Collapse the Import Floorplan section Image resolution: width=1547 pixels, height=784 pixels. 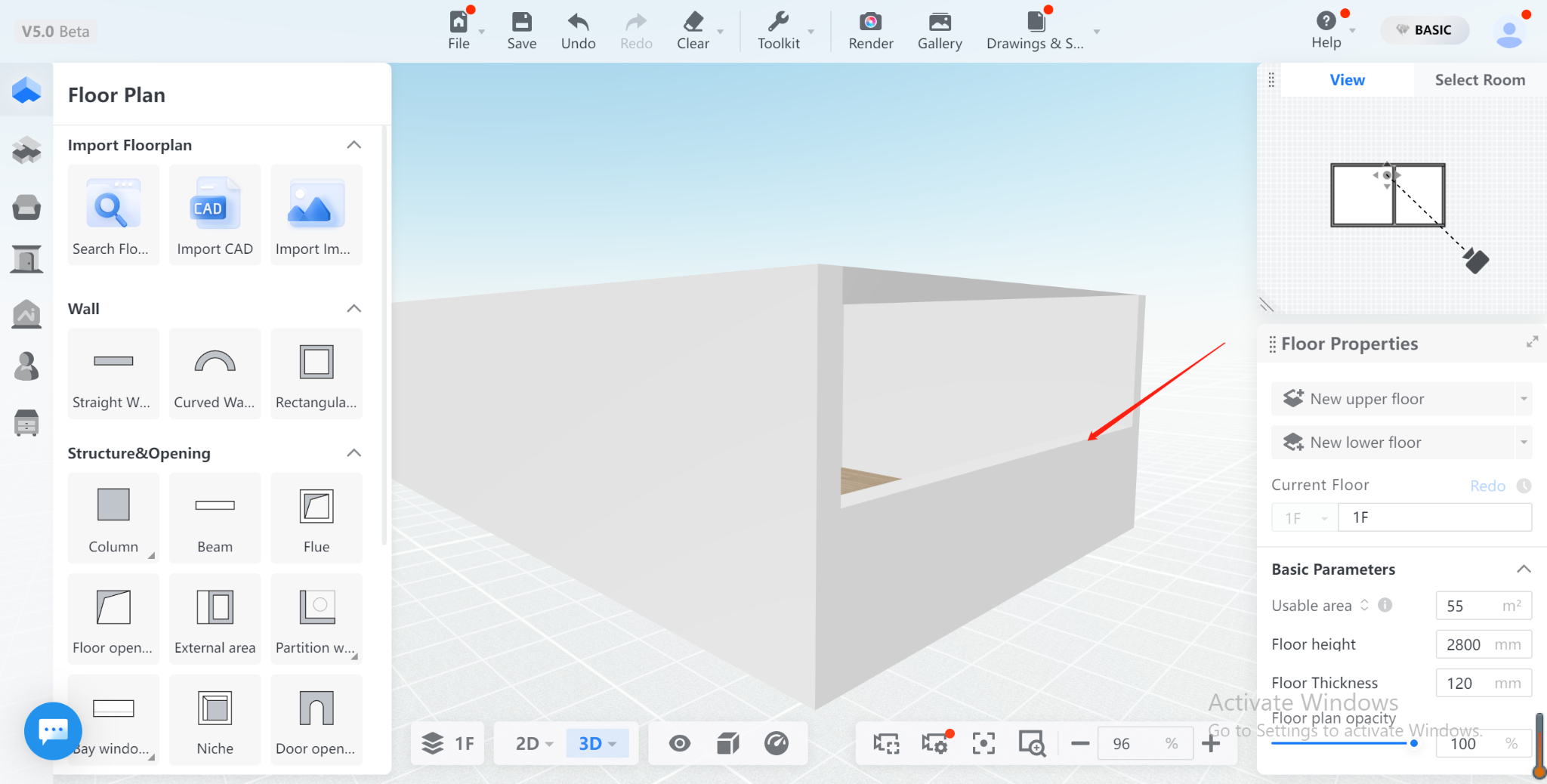(x=354, y=144)
